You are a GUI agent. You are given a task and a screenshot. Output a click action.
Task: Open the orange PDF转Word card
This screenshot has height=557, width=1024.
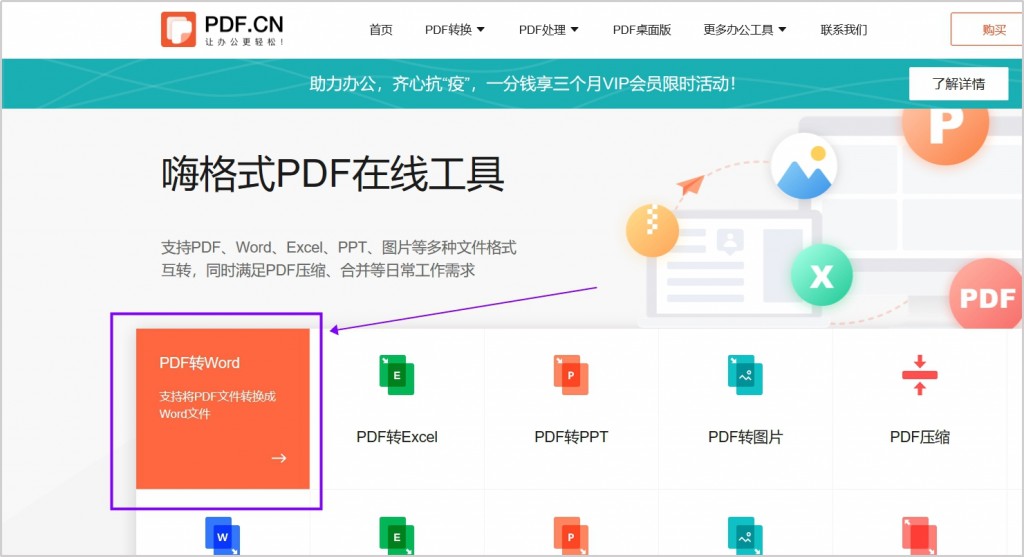(223, 409)
